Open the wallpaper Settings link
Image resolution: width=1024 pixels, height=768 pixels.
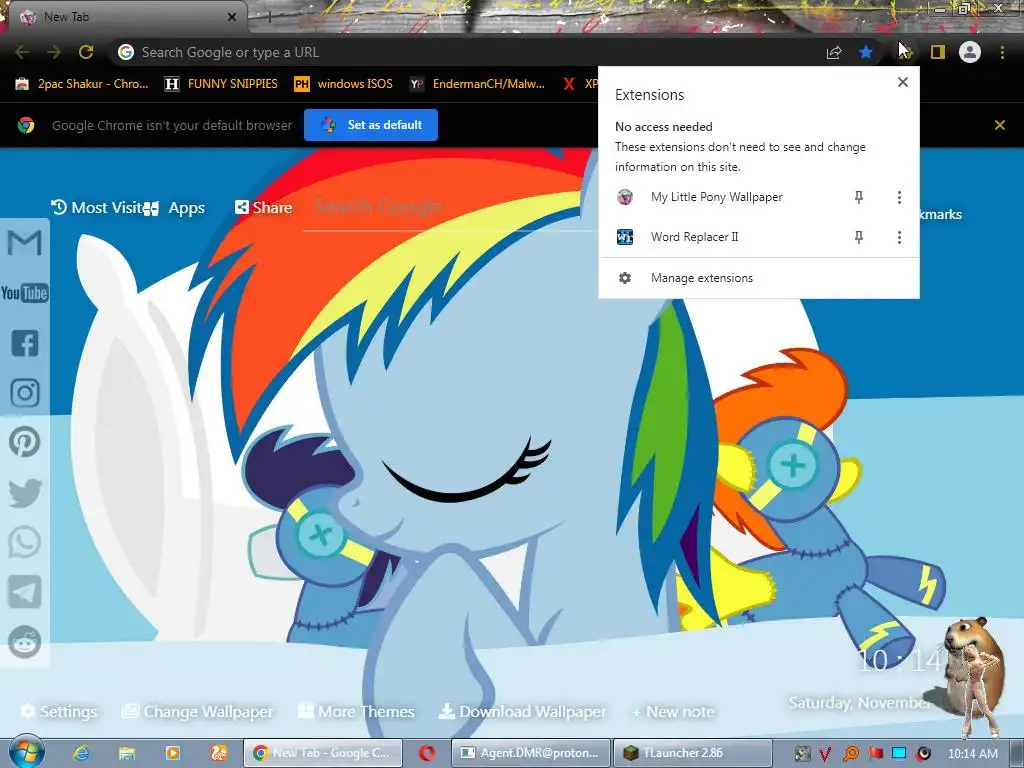(58, 711)
